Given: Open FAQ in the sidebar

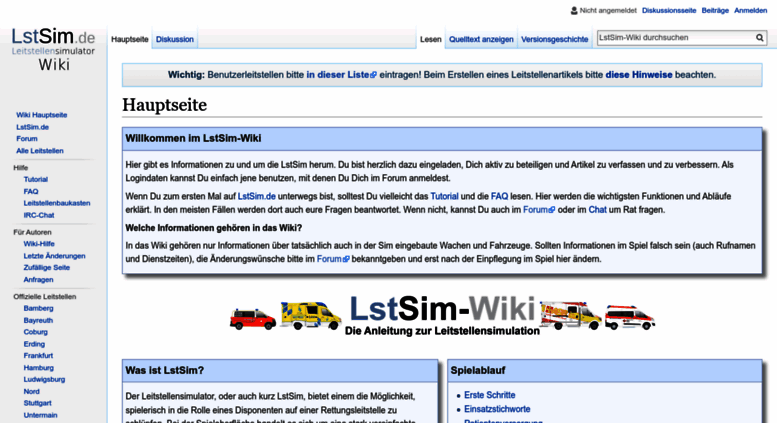Looking at the screenshot, I should point(31,191).
